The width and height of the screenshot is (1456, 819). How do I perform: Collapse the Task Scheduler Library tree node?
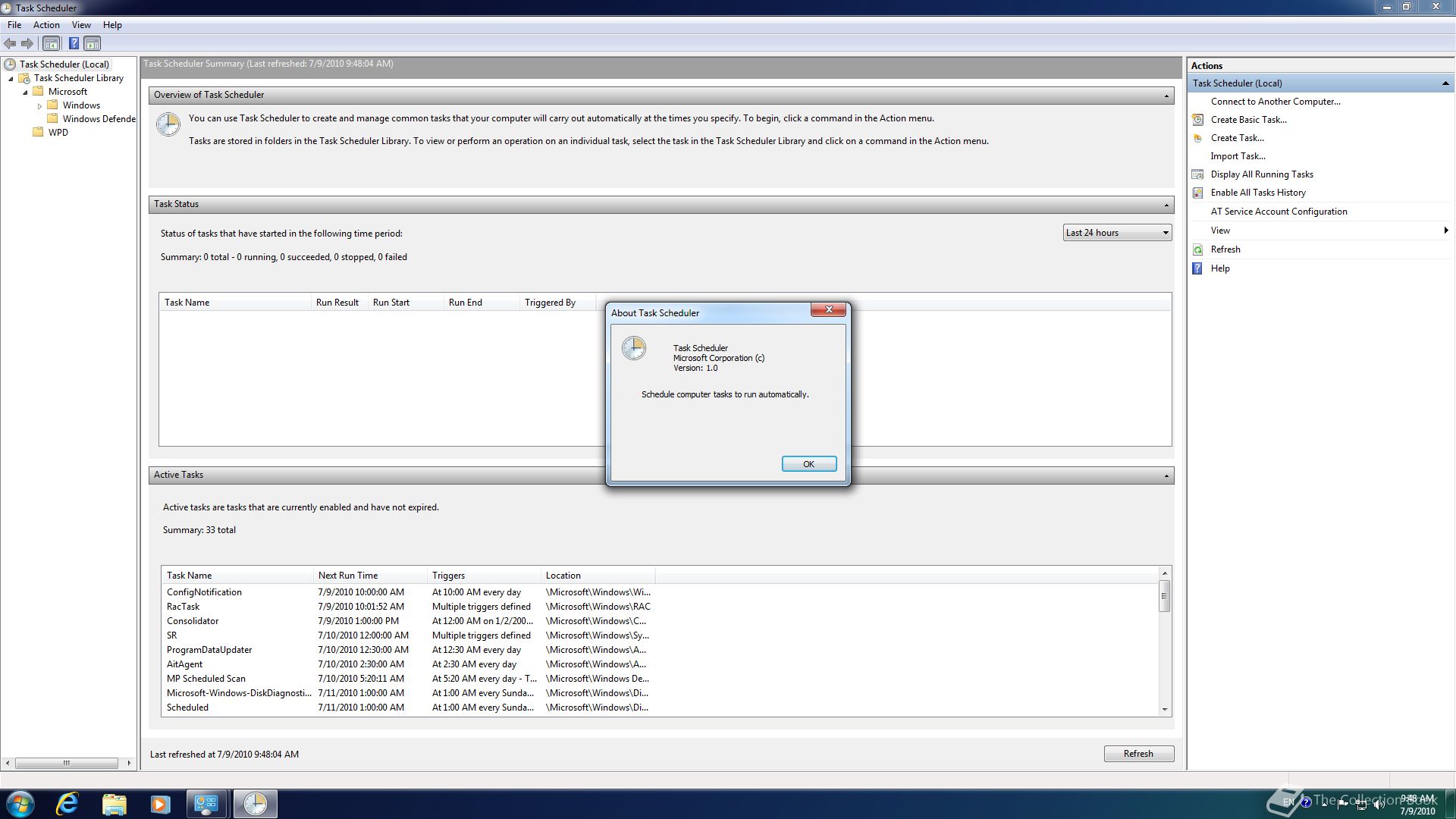(11, 79)
